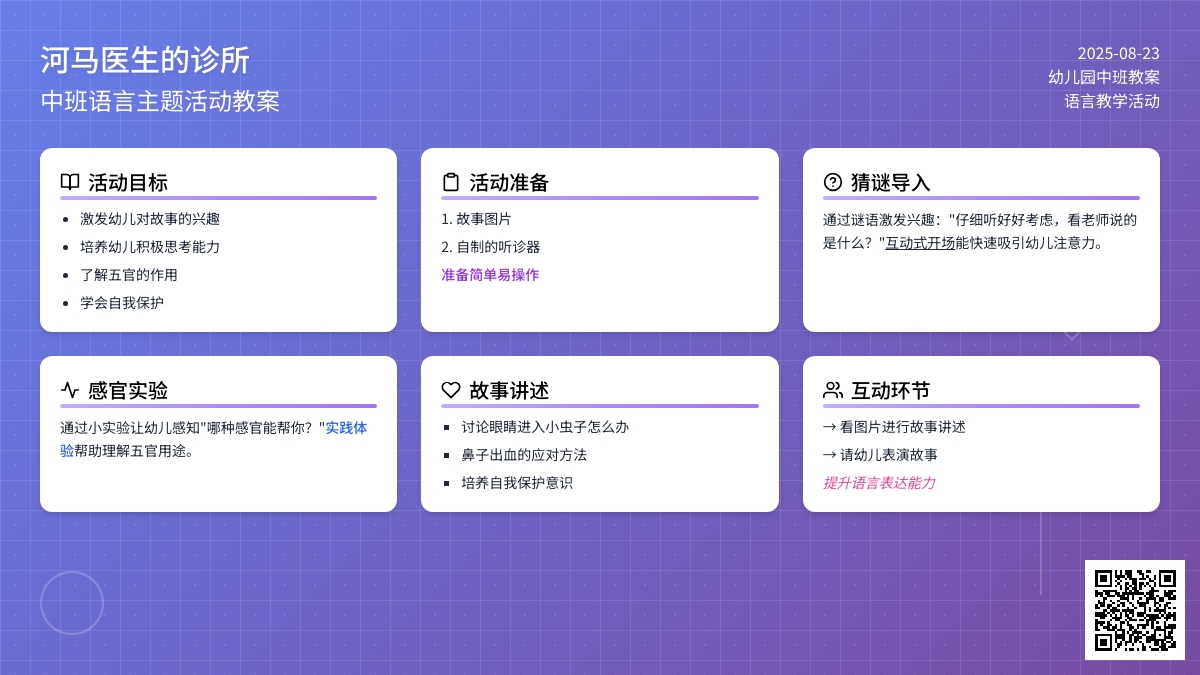Click the line → 看图片进行故事讲述

[x=894, y=426]
